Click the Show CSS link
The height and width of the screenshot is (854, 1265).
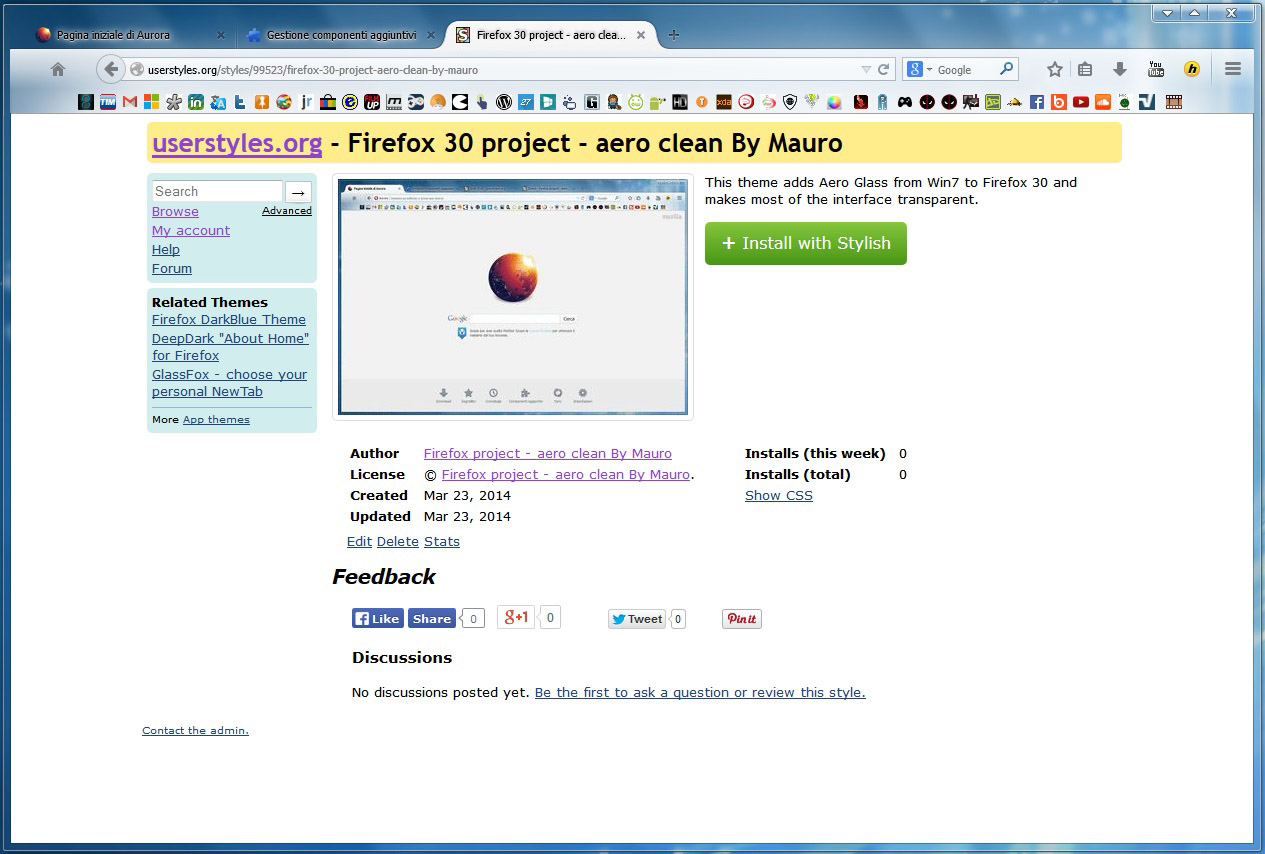point(779,496)
